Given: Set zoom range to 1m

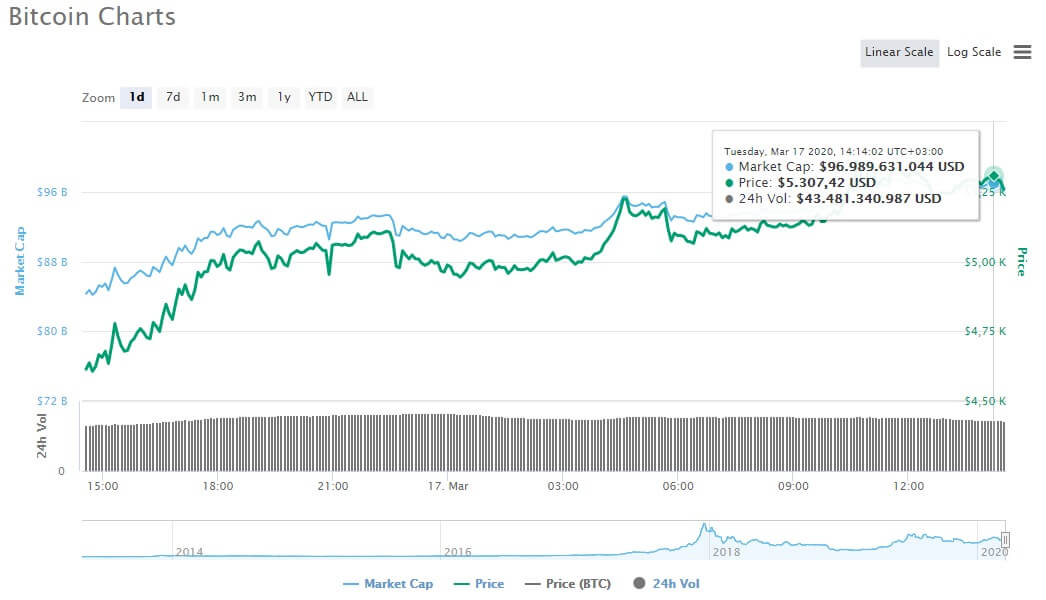Looking at the screenshot, I should pos(210,97).
